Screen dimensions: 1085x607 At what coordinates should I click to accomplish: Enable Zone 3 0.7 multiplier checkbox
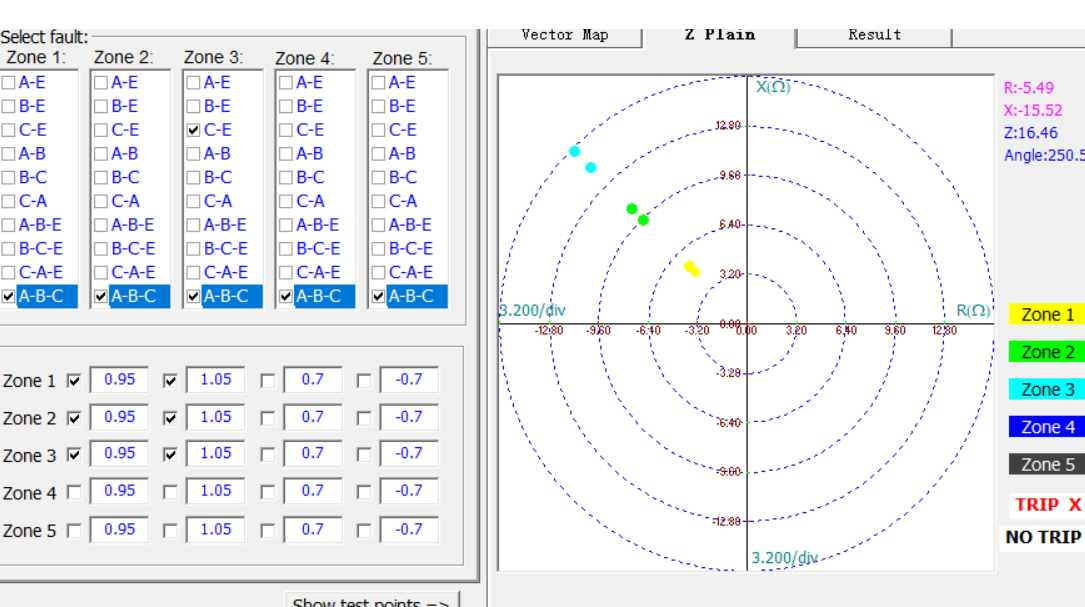pos(267,455)
